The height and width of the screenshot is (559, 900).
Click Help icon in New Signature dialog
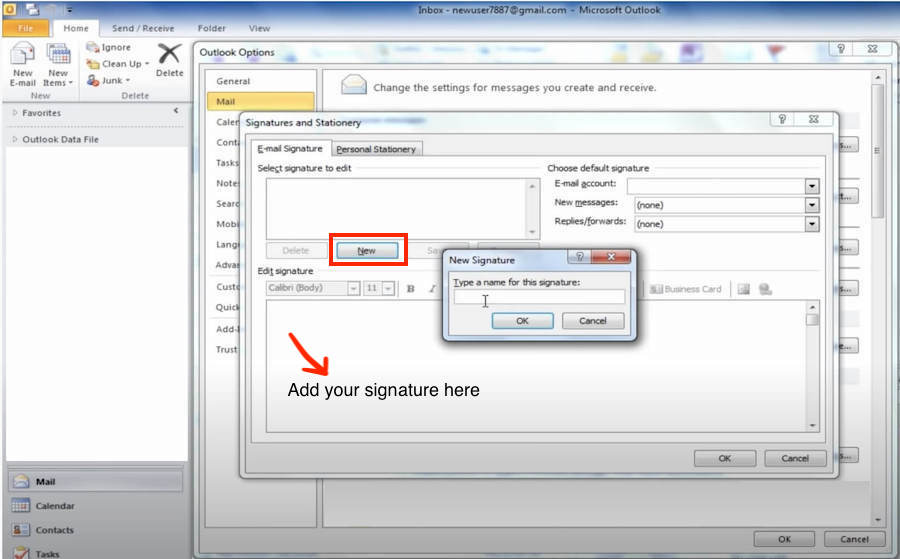579,257
